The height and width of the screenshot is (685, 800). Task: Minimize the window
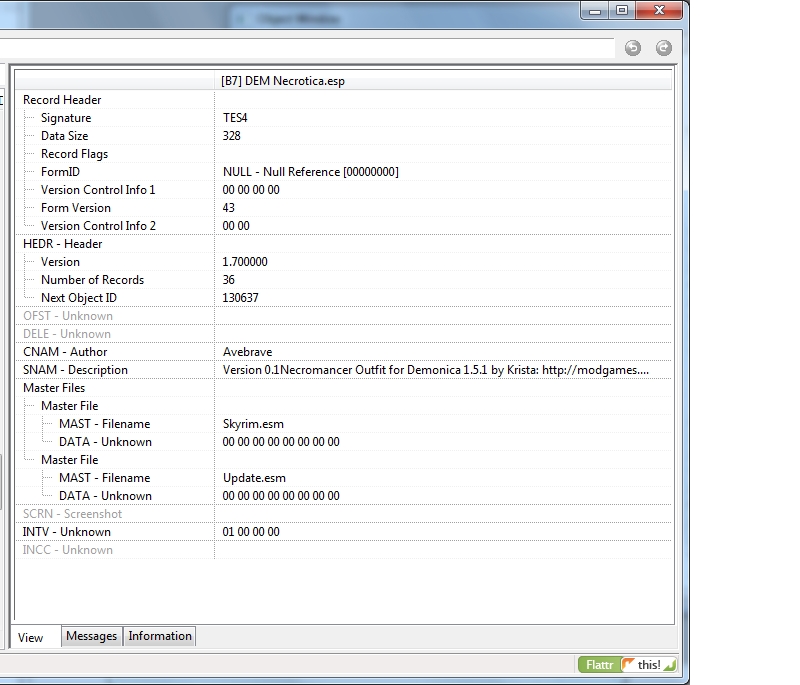[x=595, y=11]
